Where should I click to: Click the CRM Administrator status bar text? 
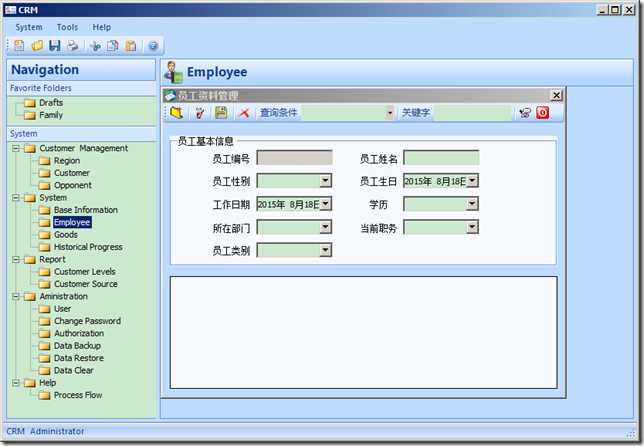click(x=45, y=431)
